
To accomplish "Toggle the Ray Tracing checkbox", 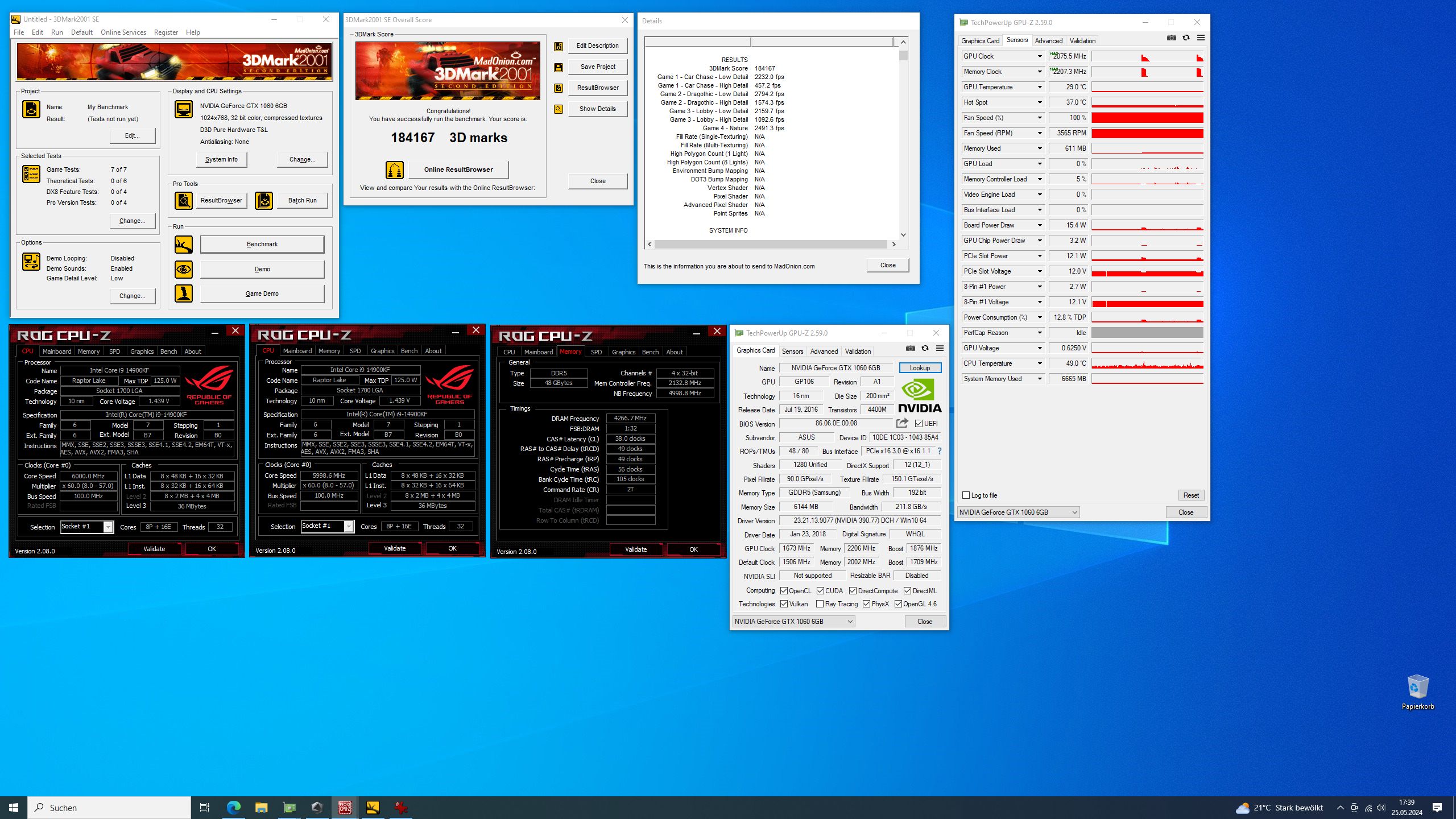I will tap(820, 604).
